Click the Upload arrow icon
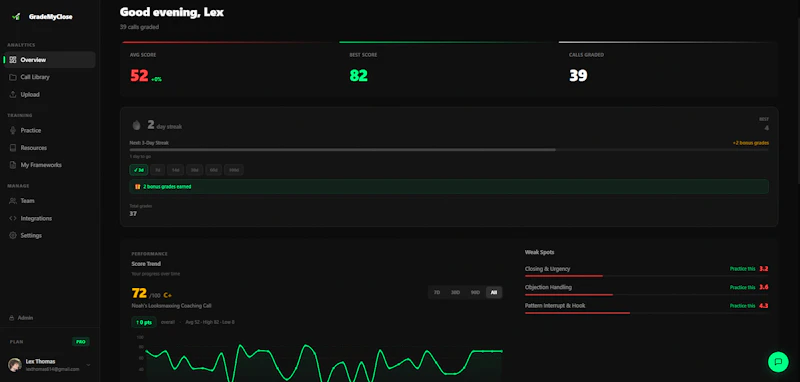Viewport: 800px width, 382px height. point(13,94)
